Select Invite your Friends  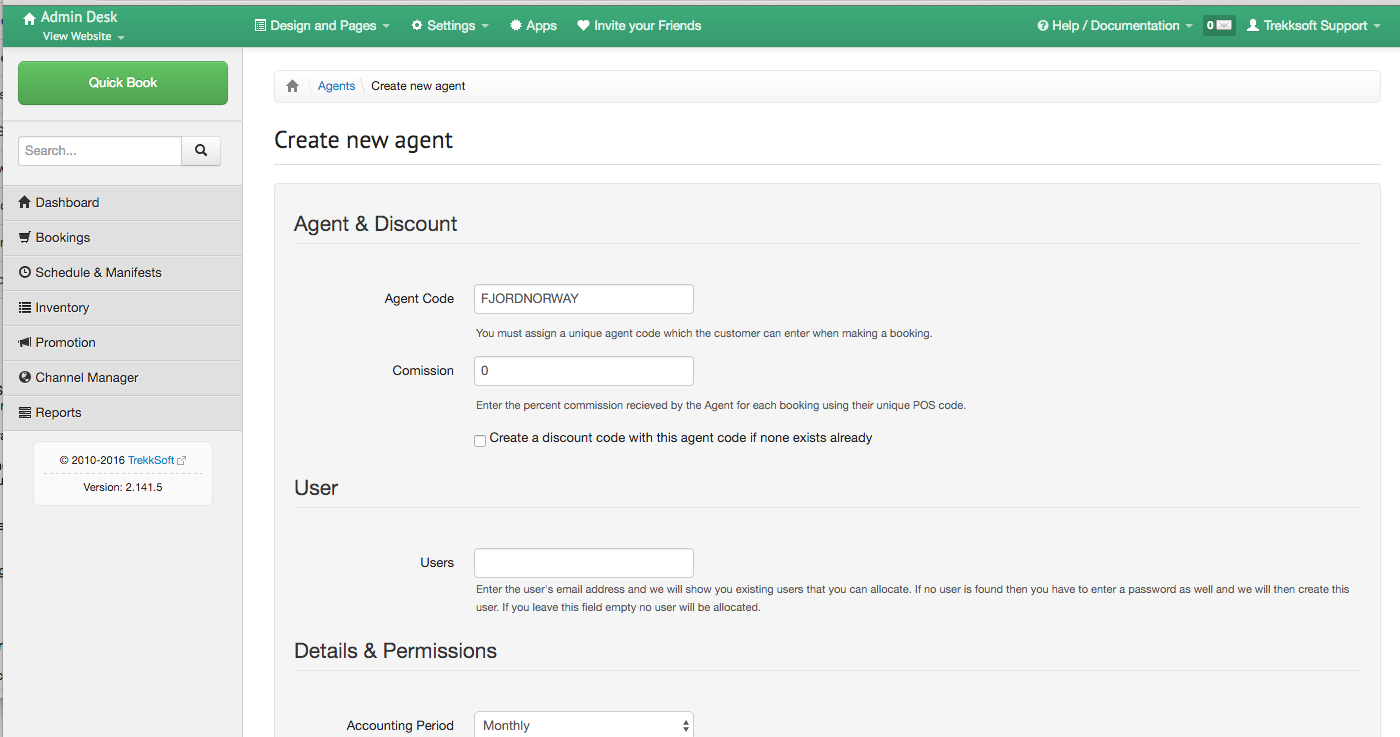click(x=639, y=25)
